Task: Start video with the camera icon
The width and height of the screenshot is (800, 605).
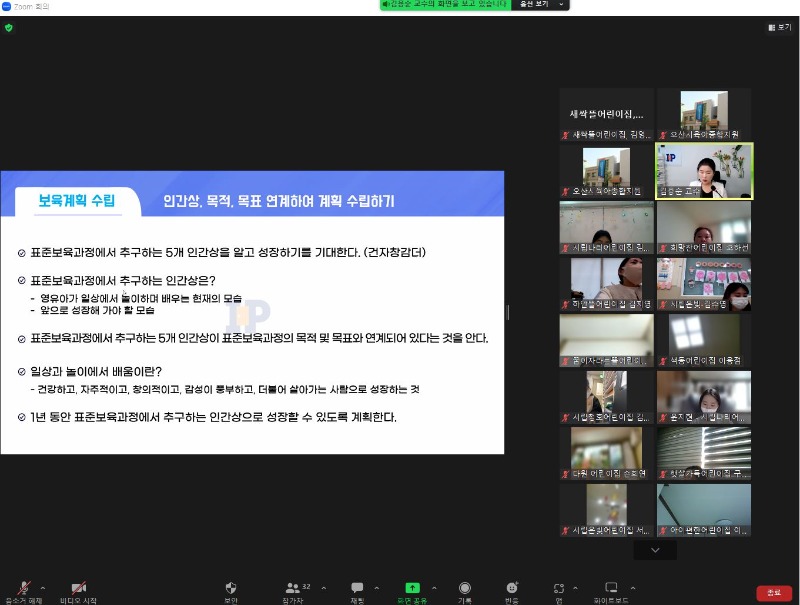Action: [x=78, y=588]
